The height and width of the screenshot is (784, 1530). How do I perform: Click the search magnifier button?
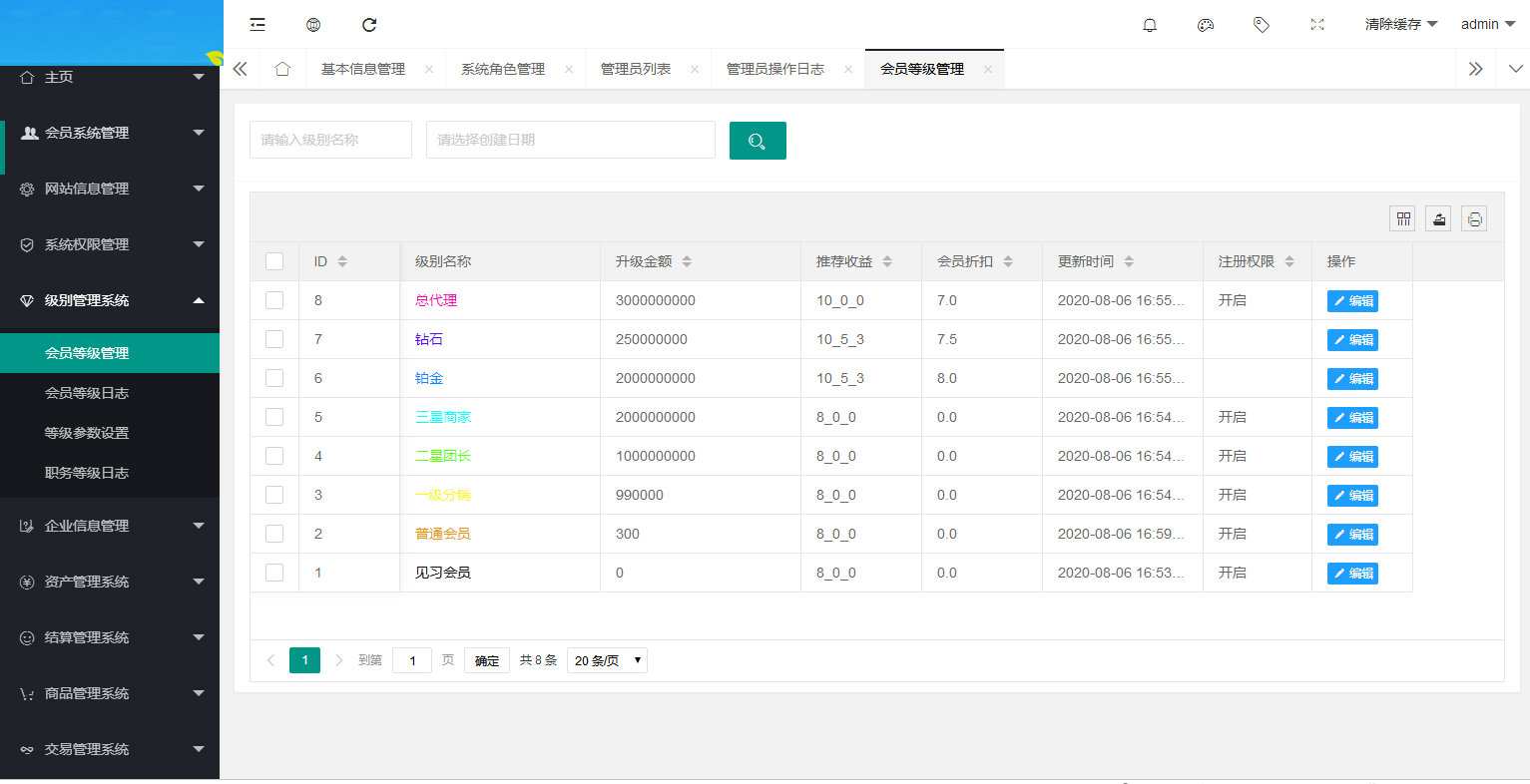tap(758, 140)
